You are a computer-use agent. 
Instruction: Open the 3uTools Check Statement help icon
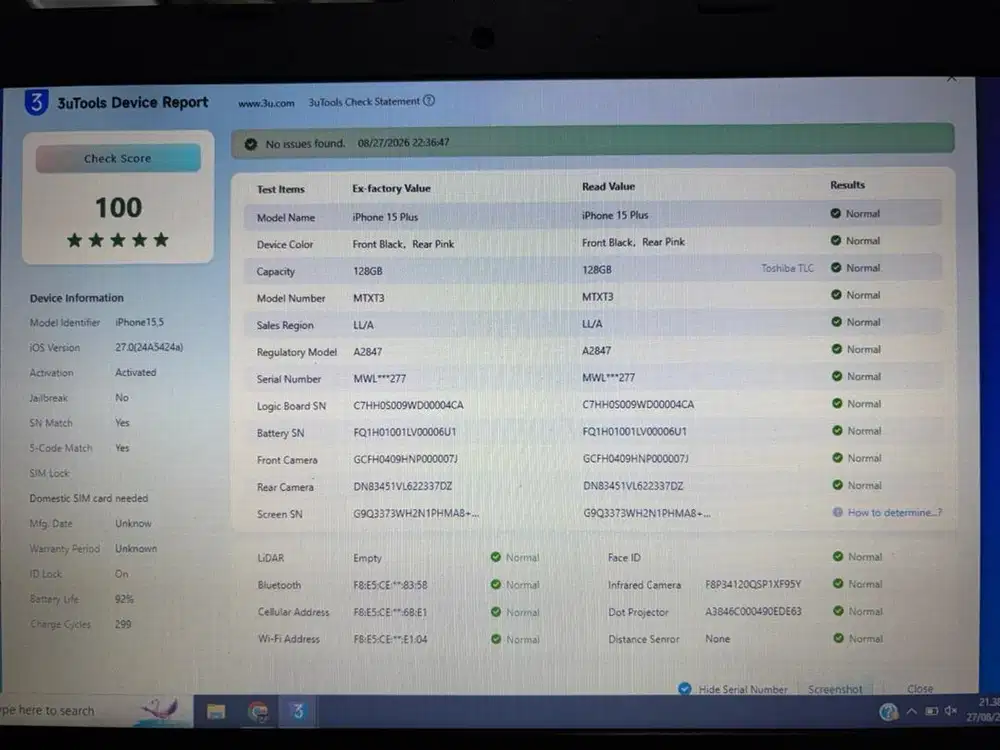[429, 101]
